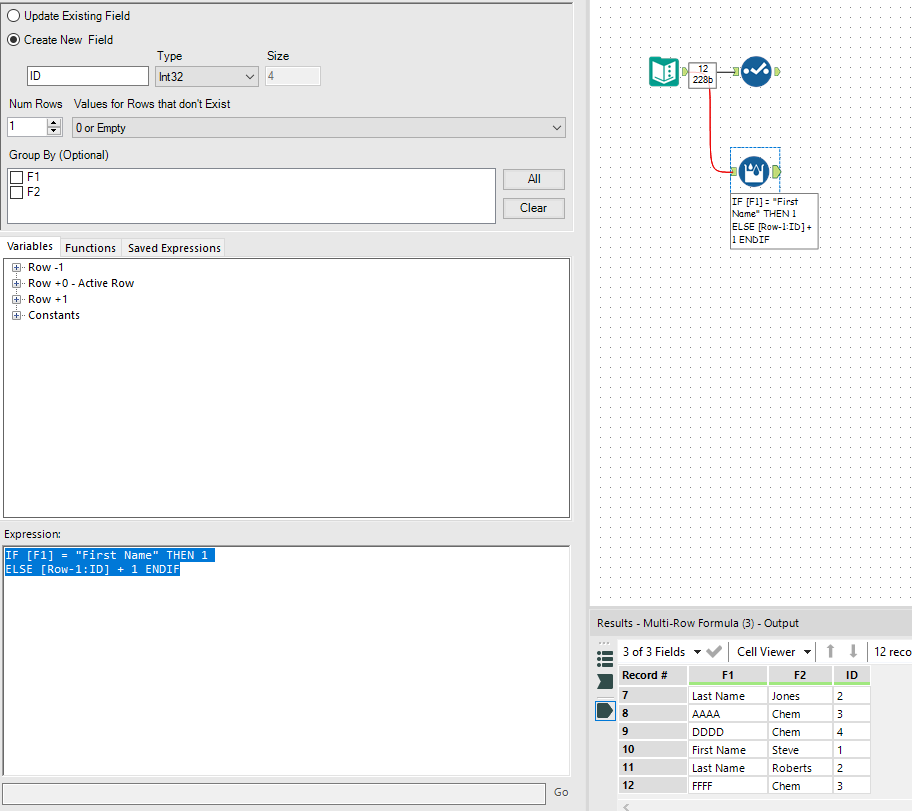Viewport: 912px width, 811px height.
Task: Expand the Row +0 - Active Row node
Action: pyautogui.click(x=17, y=283)
